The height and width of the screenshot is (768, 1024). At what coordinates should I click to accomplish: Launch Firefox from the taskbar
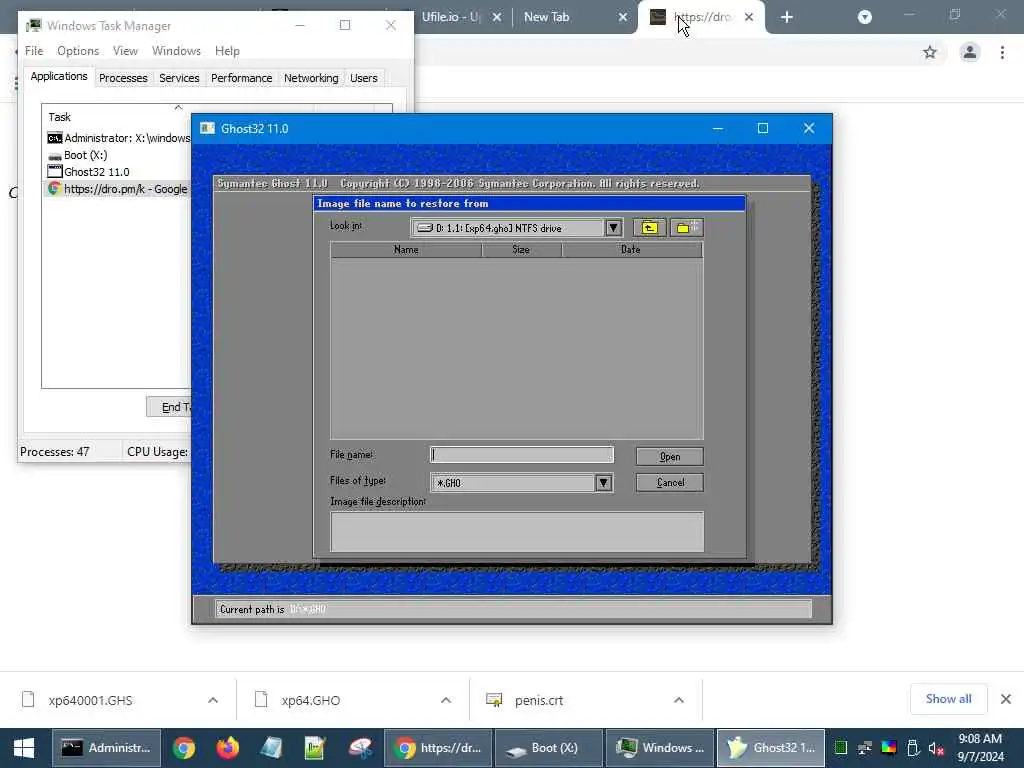point(227,748)
